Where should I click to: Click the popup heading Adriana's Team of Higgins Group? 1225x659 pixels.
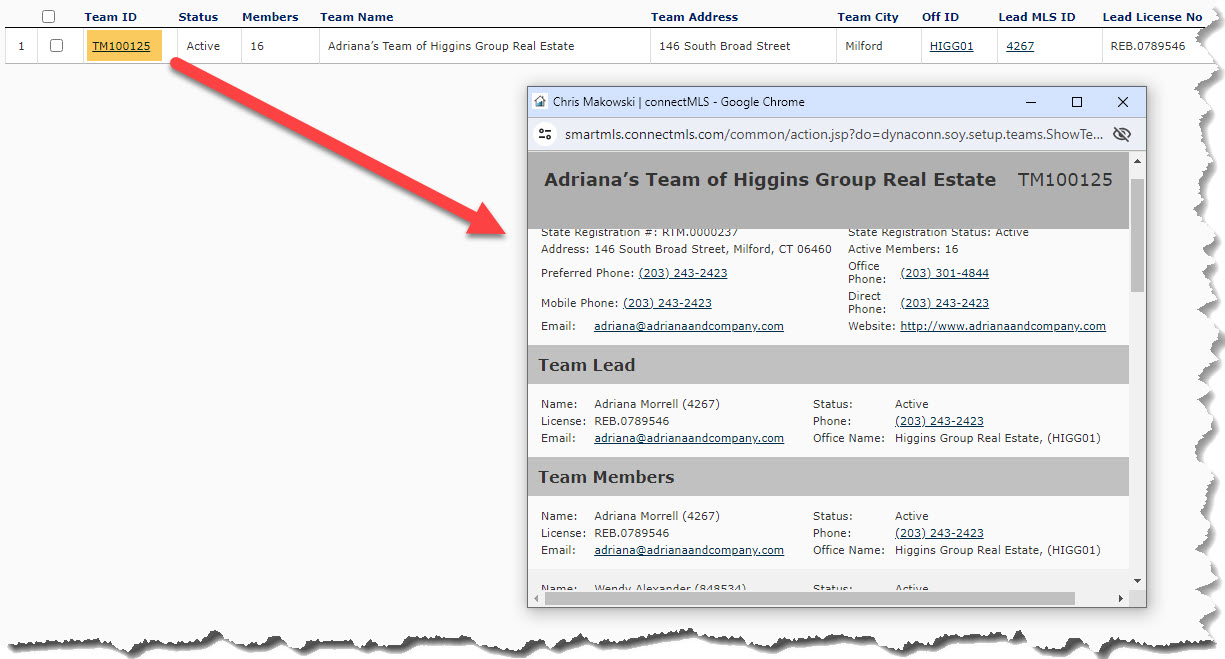tap(770, 180)
